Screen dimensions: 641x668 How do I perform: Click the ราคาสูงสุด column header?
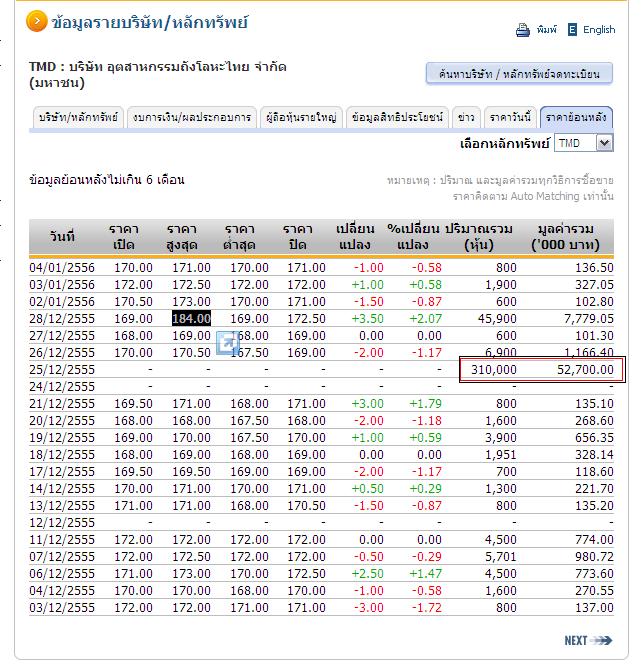pos(182,236)
